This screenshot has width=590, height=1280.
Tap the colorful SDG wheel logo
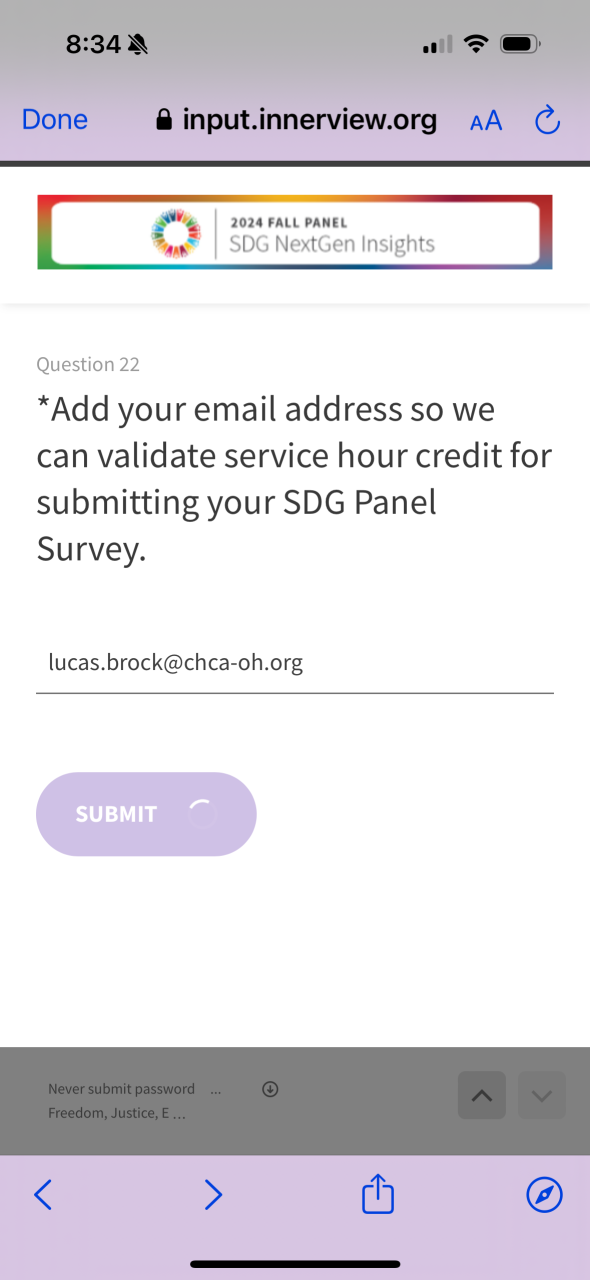click(175, 232)
